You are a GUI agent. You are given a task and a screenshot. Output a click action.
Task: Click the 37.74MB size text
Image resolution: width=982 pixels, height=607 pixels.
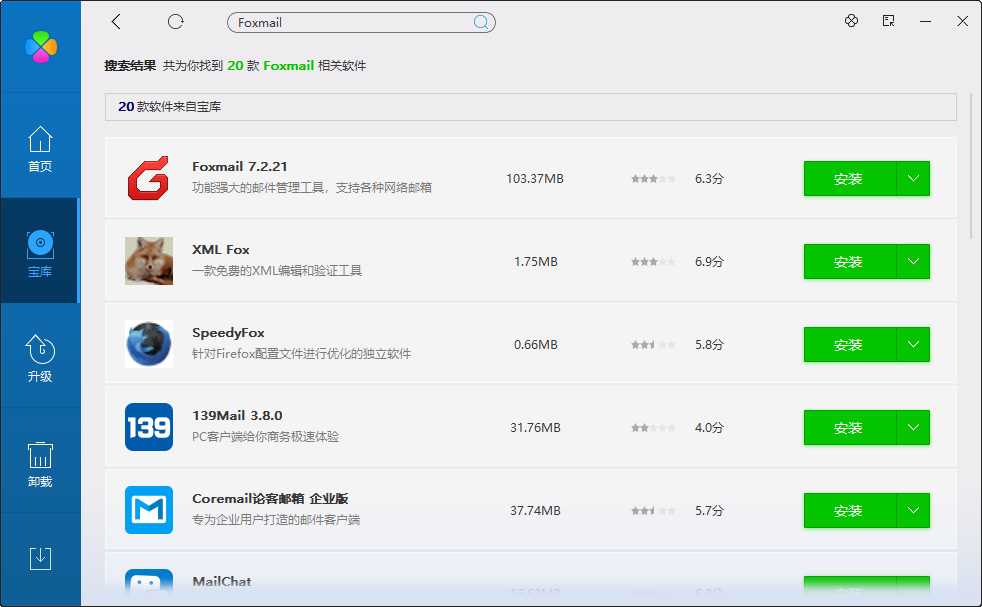[535, 511]
